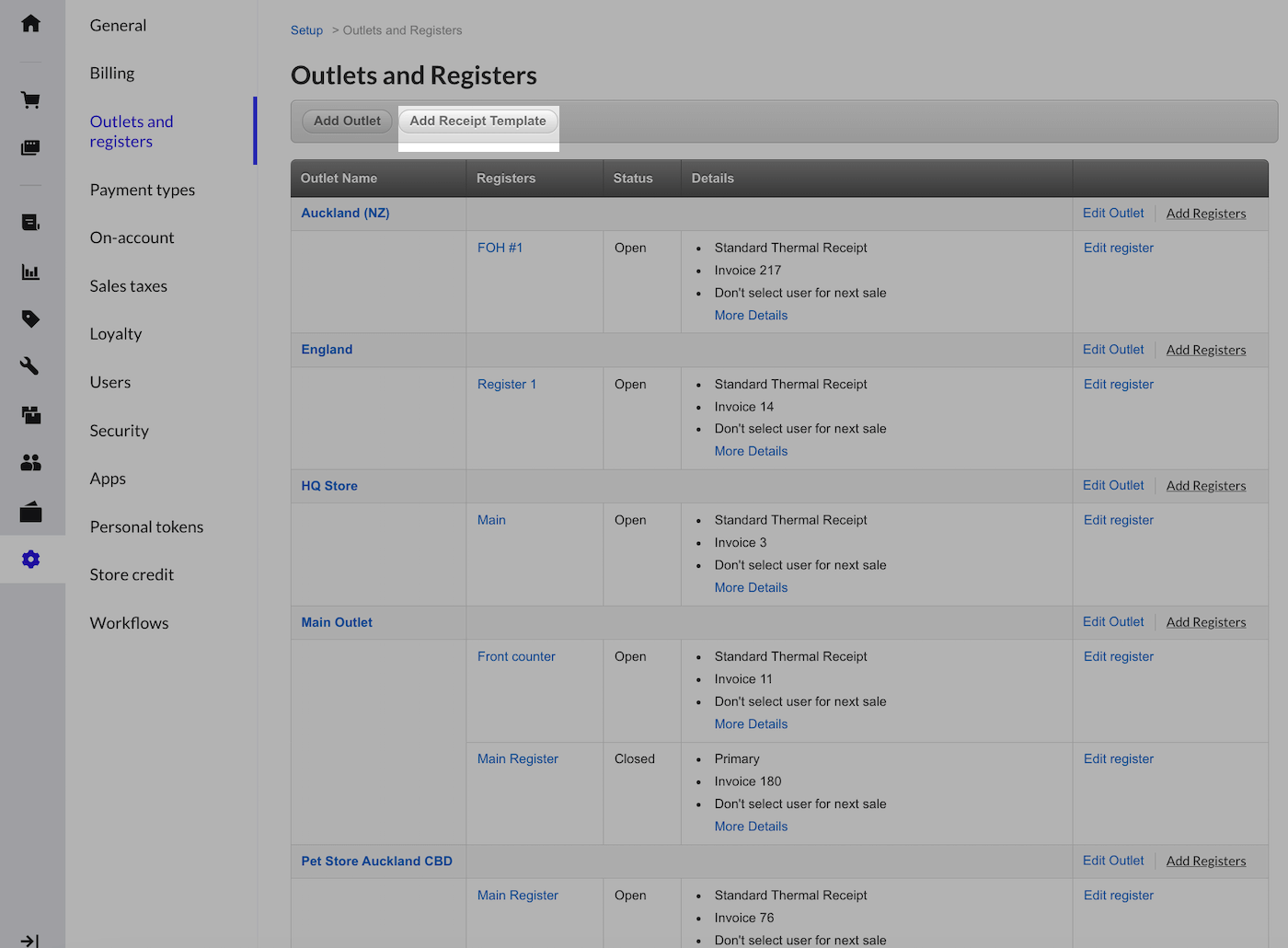Open Apps settings
Viewport: 1288px width, 948px height.
tap(108, 479)
